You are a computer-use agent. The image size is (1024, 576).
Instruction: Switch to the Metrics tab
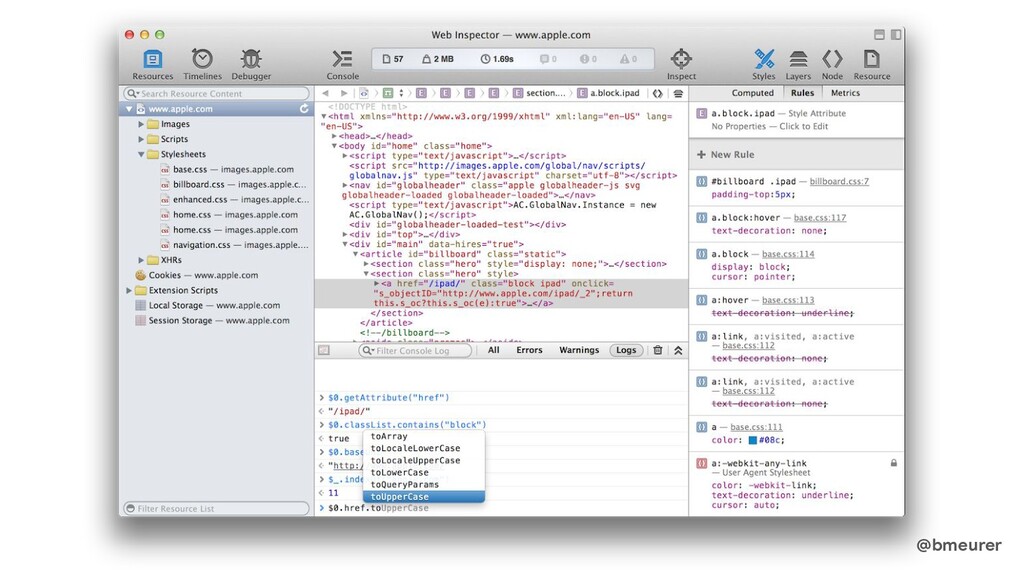[845, 93]
